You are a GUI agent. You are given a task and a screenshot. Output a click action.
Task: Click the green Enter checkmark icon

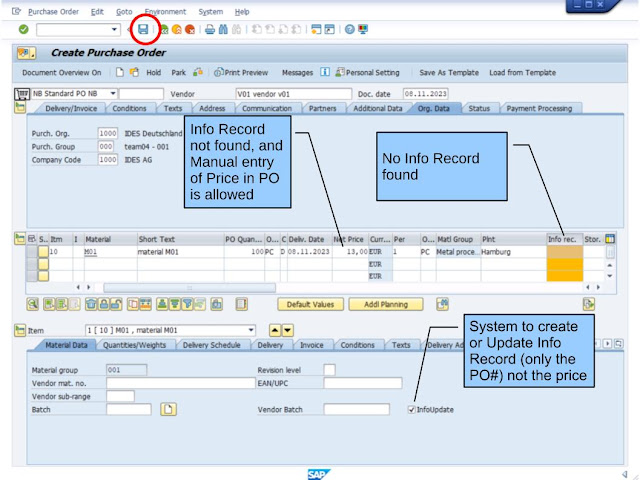click(x=24, y=29)
